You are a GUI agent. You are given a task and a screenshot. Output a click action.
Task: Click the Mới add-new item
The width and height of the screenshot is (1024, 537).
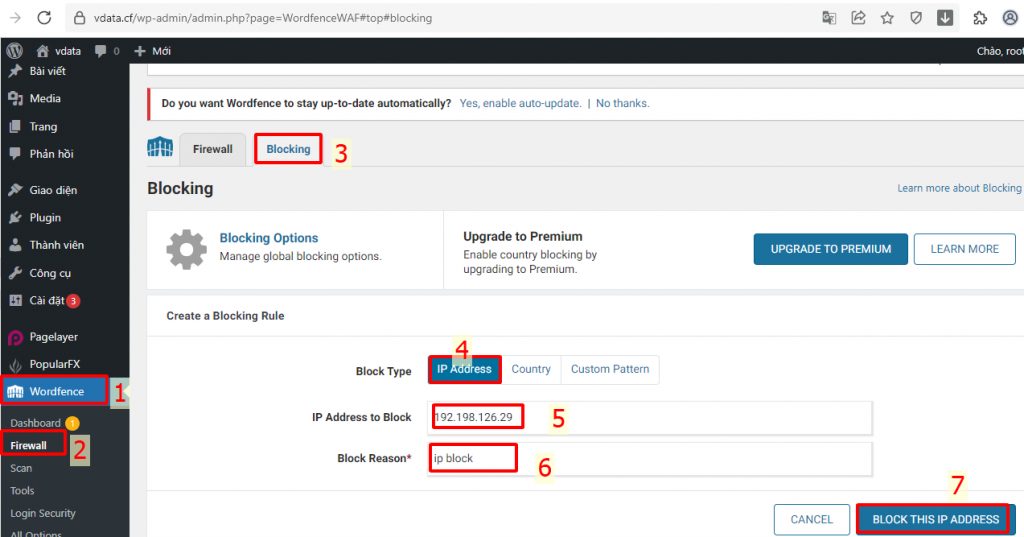pyautogui.click(x=152, y=51)
